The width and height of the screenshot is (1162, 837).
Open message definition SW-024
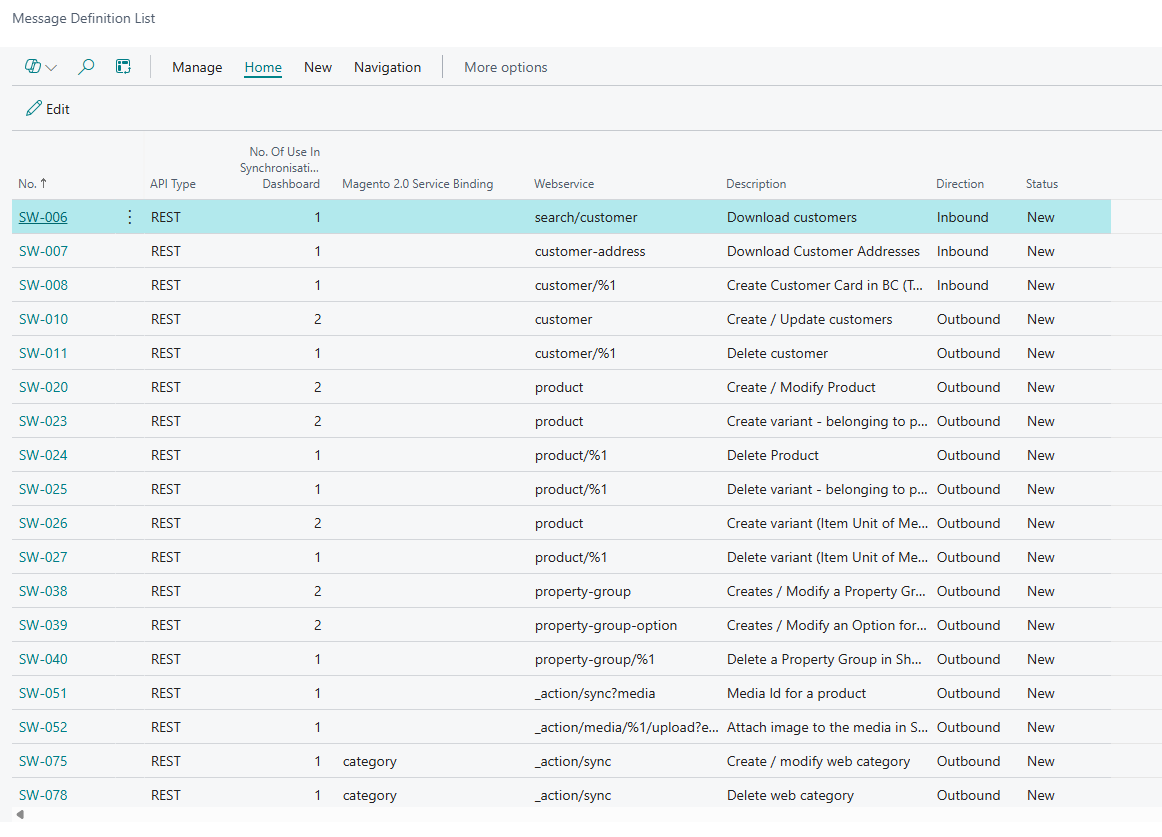(x=43, y=455)
